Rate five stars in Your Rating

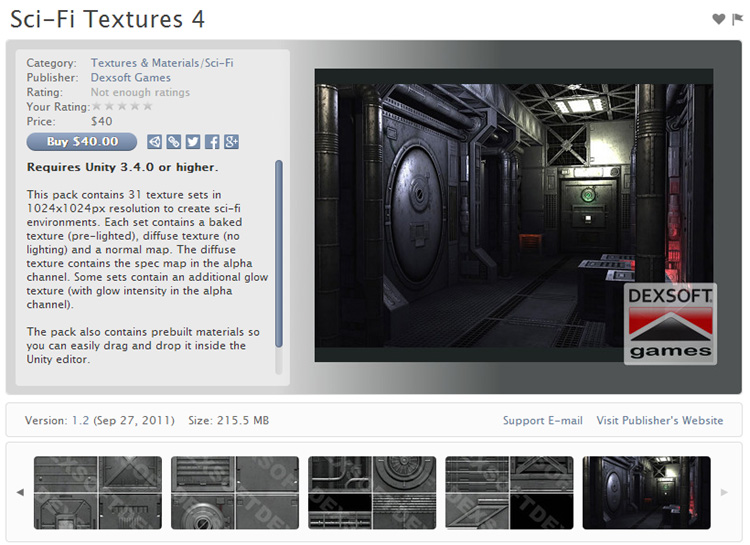148,106
